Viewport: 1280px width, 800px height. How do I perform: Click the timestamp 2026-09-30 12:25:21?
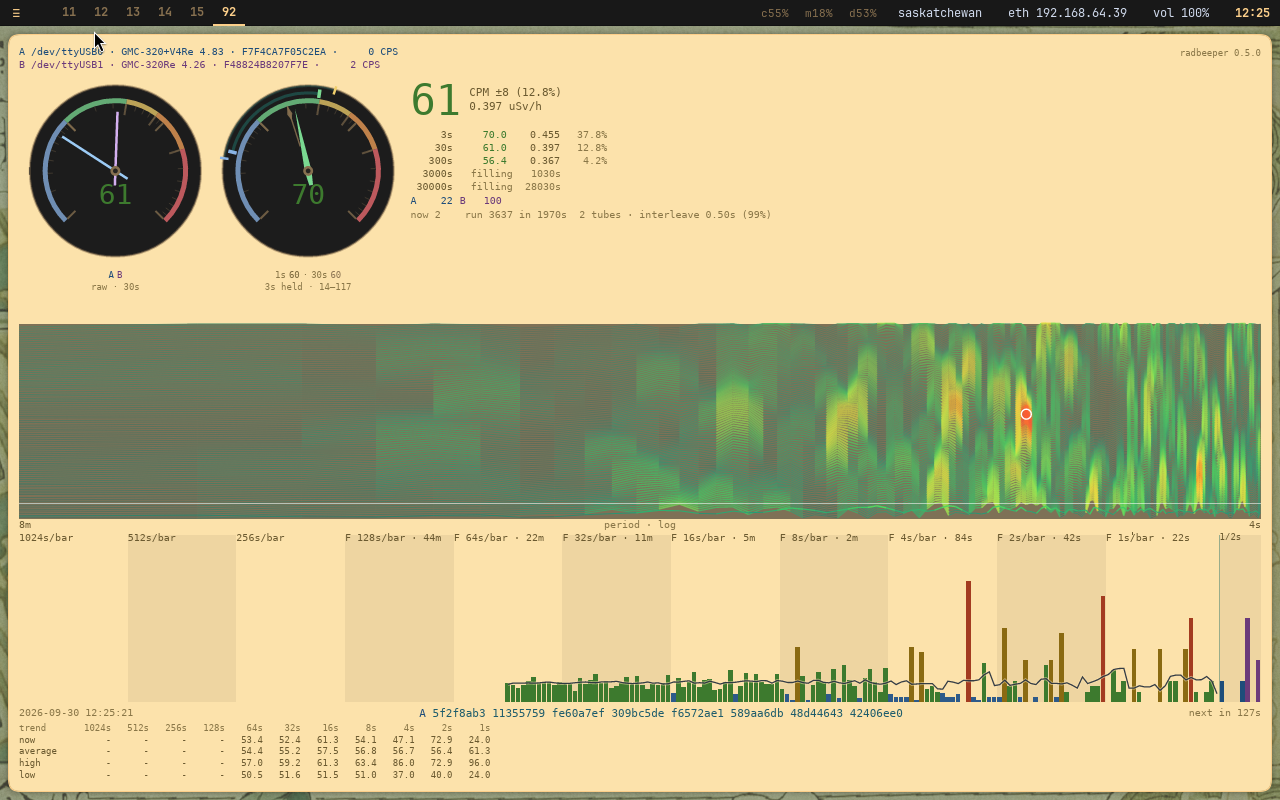pyautogui.click(x=76, y=713)
